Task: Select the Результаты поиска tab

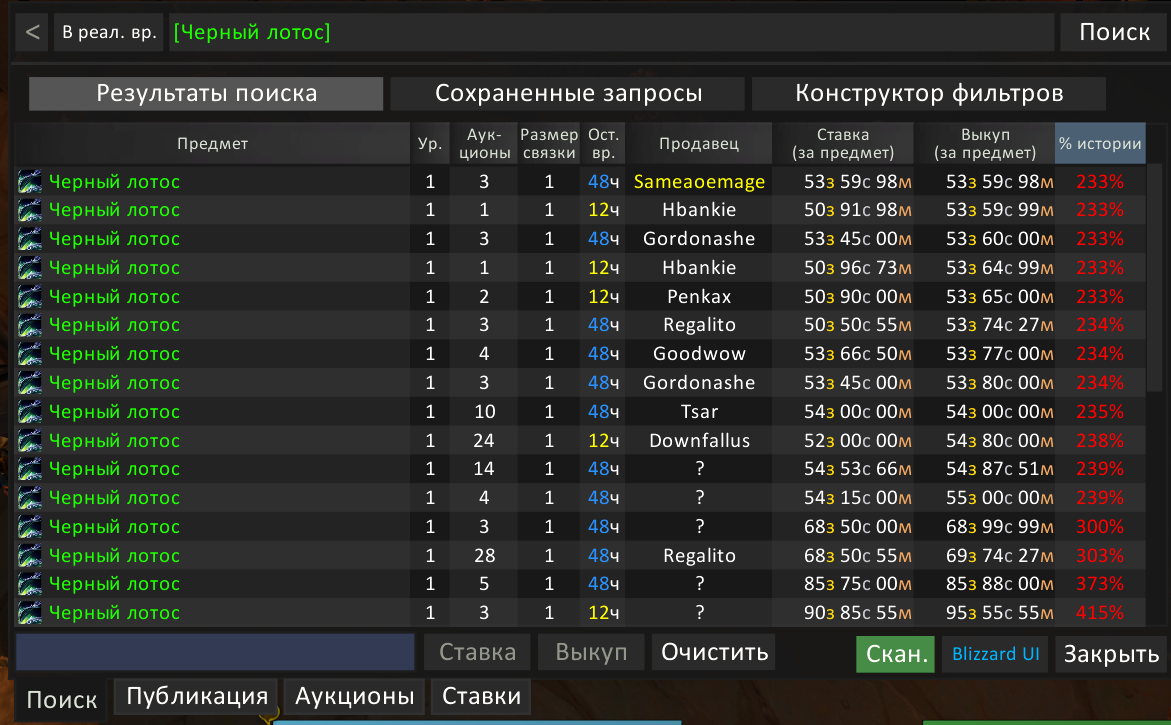Action: (206, 93)
